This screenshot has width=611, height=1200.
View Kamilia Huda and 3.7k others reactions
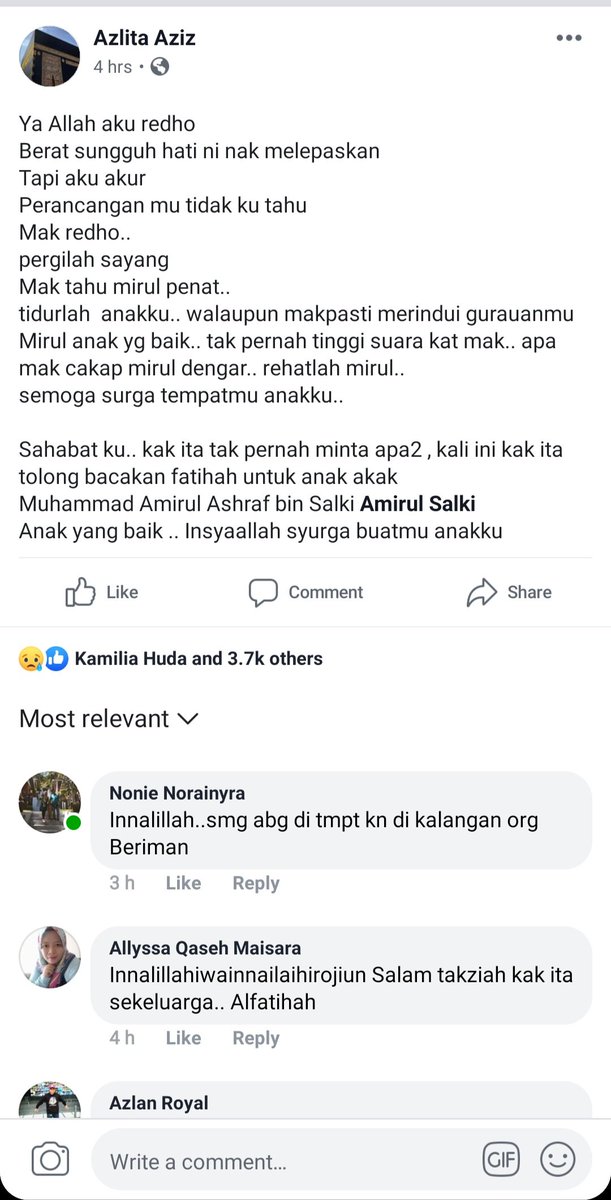click(198, 659)
